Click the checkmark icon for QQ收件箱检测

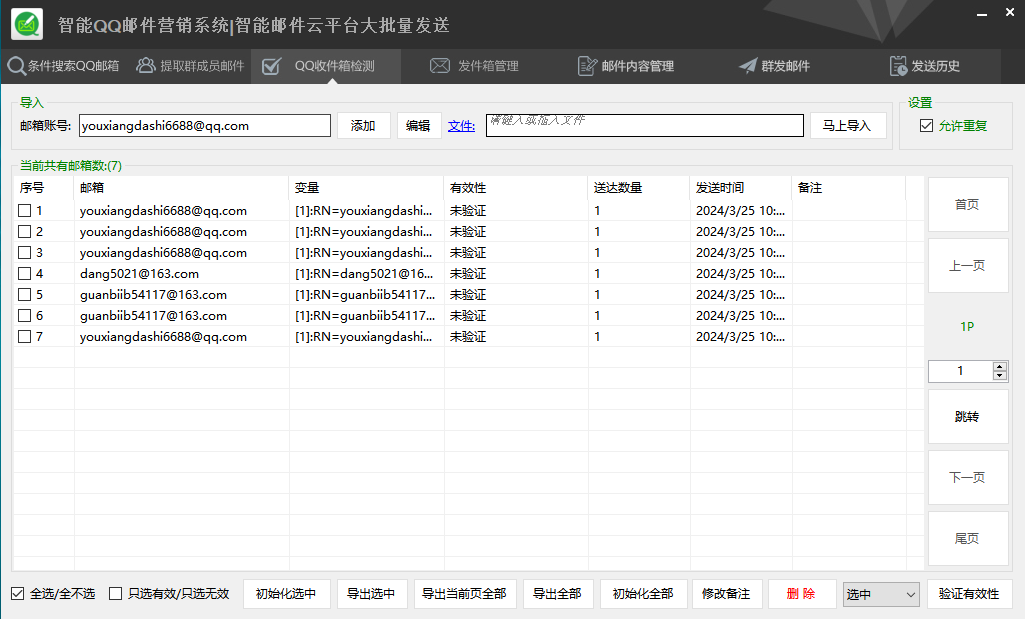[x=271, y=66]
